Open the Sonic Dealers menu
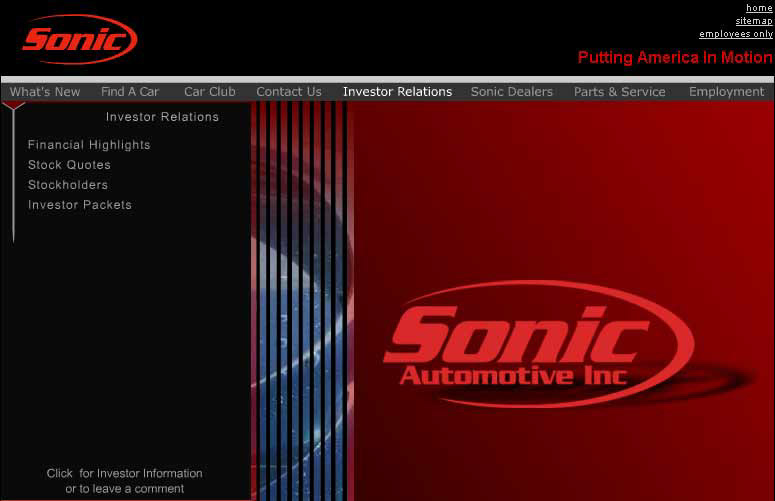This screenshot has width=775, height=501. point(512,92)
